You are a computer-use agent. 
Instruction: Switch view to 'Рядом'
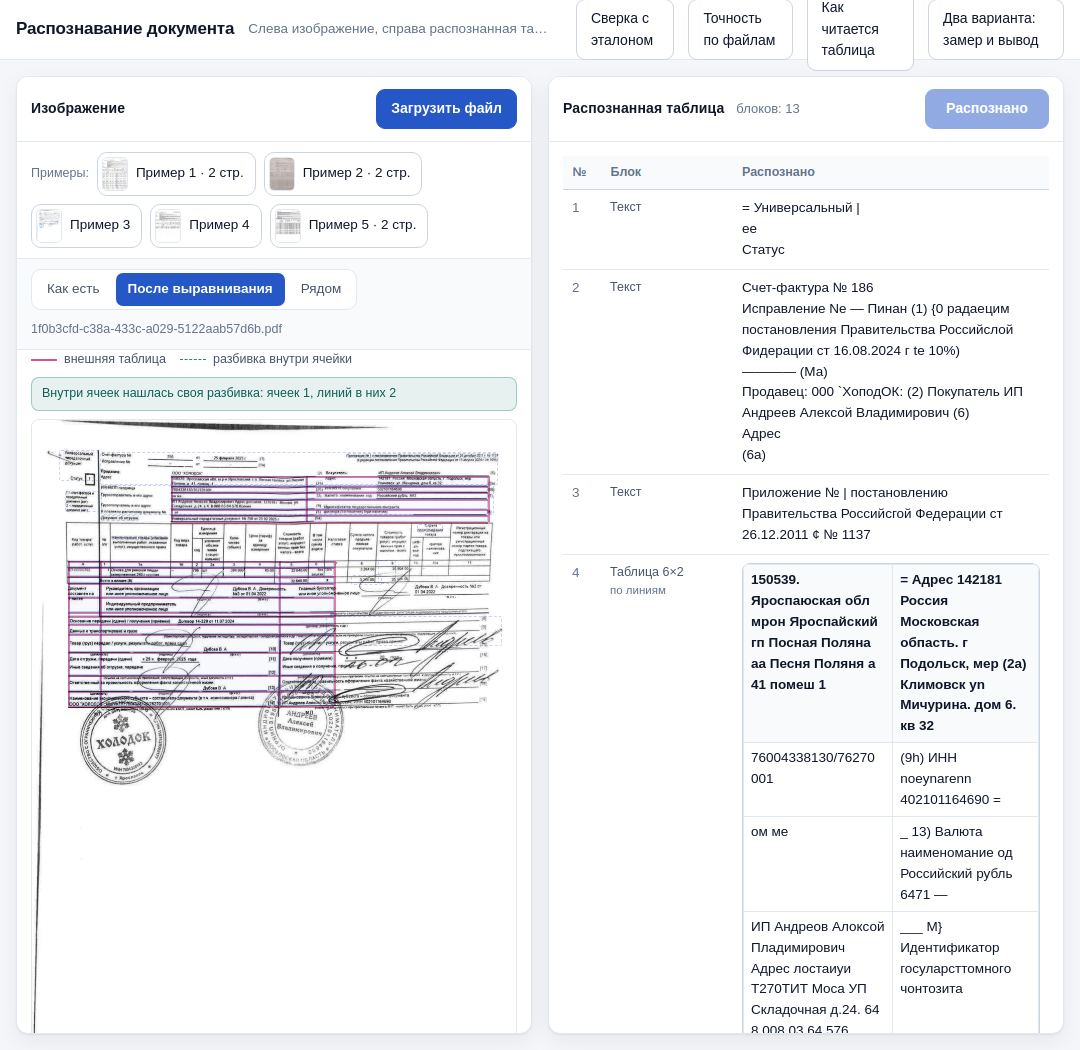point(321,289)
